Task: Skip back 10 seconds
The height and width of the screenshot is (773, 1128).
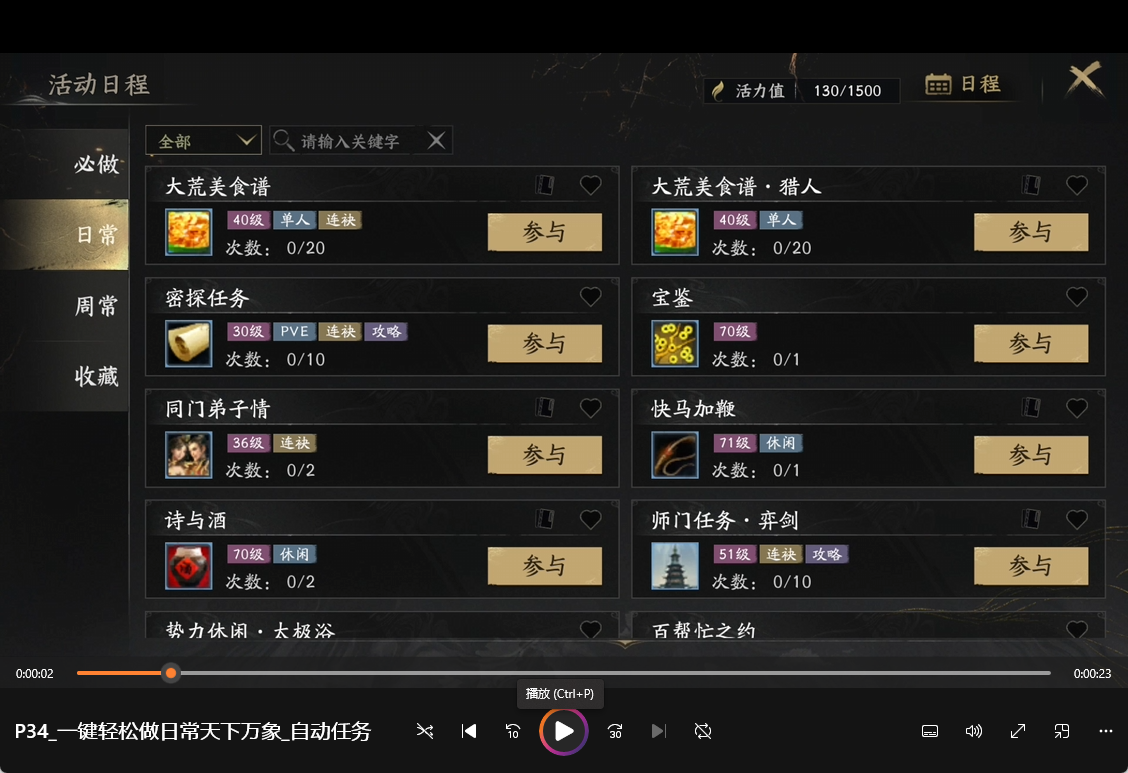Action: click(513, 731)
